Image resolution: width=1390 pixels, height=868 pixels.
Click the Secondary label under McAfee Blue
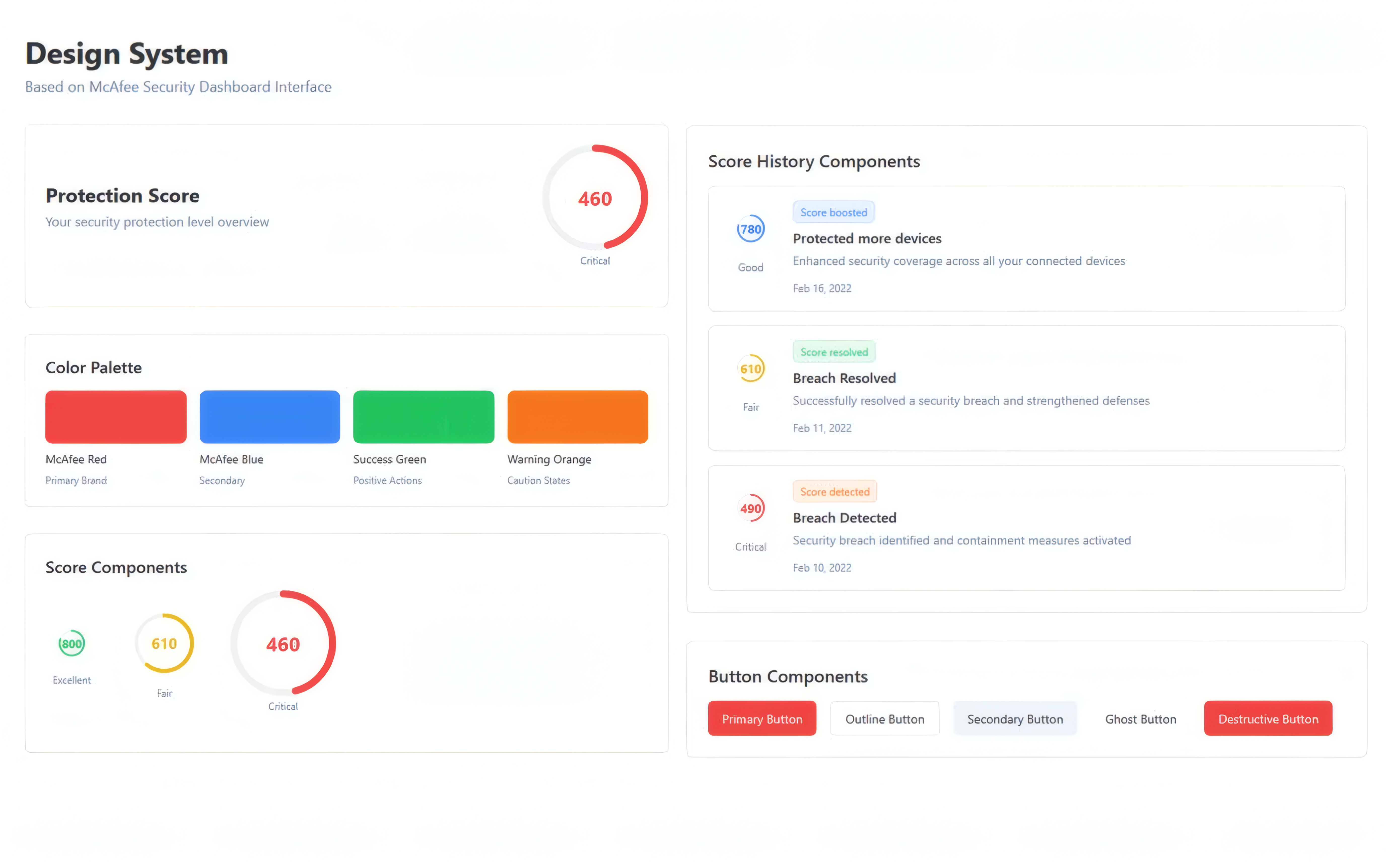tap(222, 481)
